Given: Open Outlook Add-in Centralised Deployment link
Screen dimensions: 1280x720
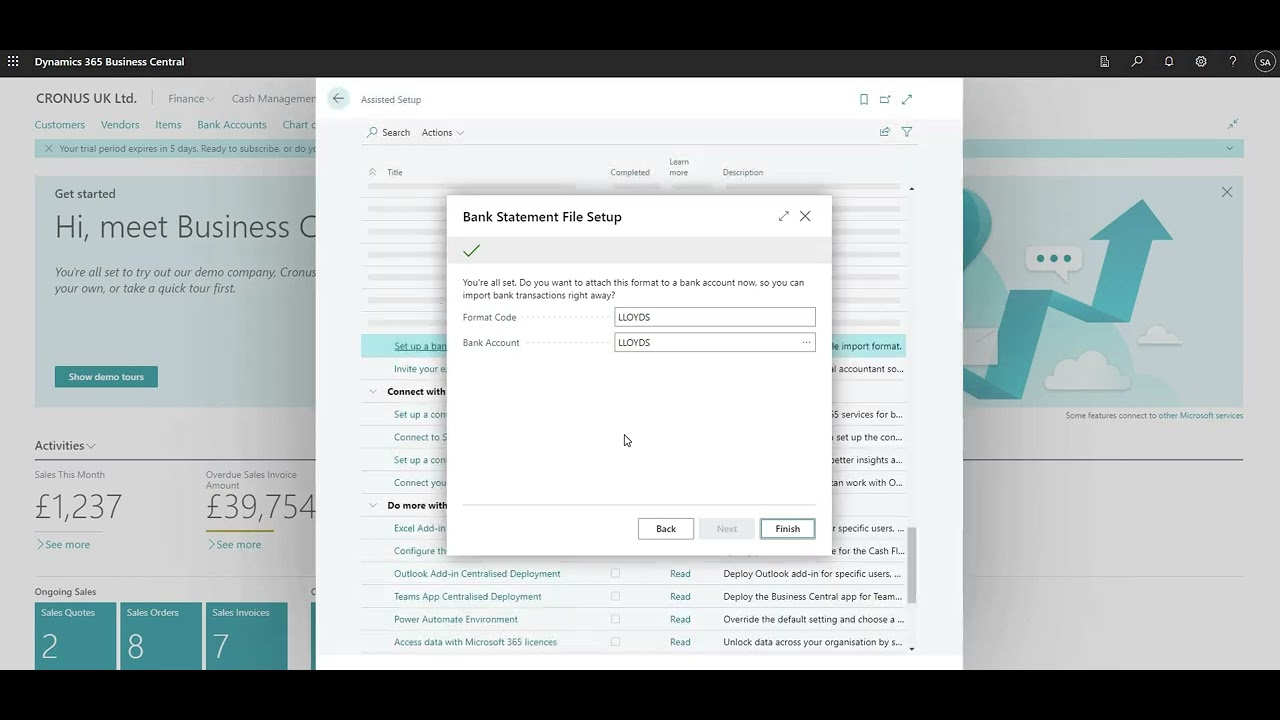Looking at the screenshot, I should tap(477, 574).
